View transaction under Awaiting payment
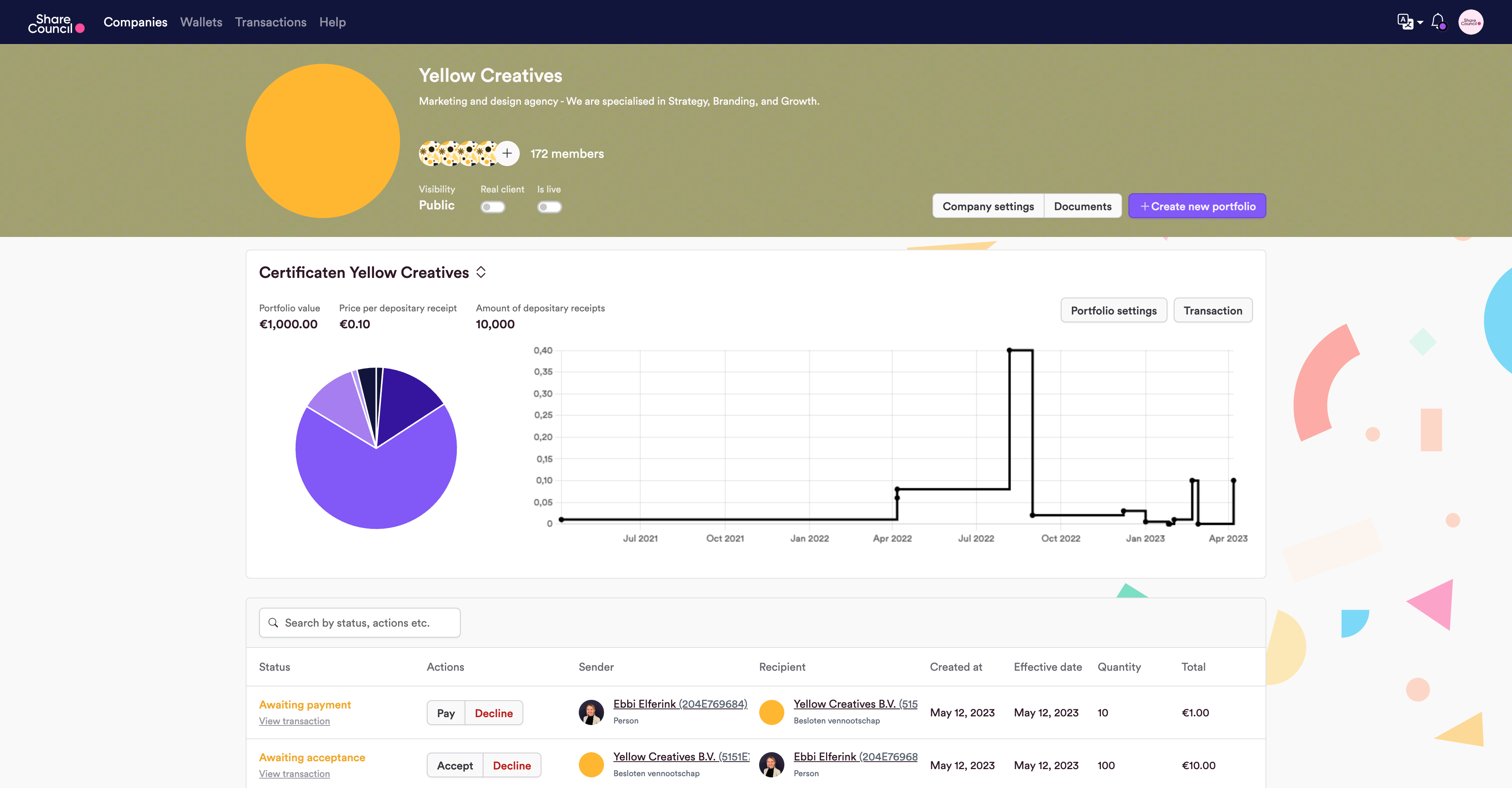This screenshot has width=1512, height=788. point(295,721)
